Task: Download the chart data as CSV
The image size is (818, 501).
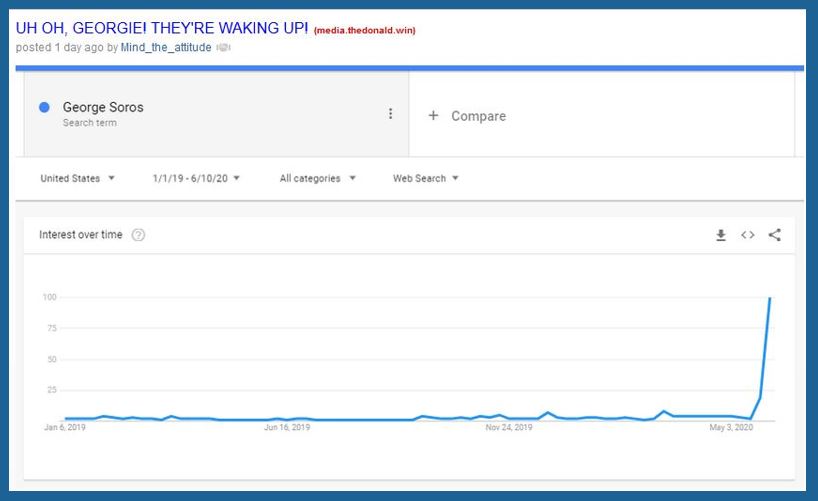Action: tap(720, 235)
